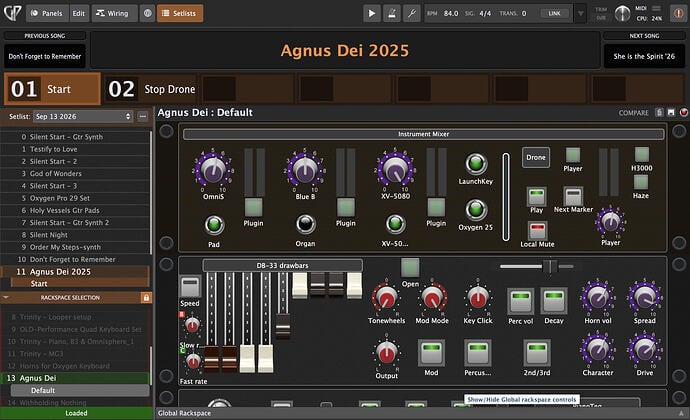690x420 pixels.
Task: Click the COMPARE button
Action: coord(633,113)
